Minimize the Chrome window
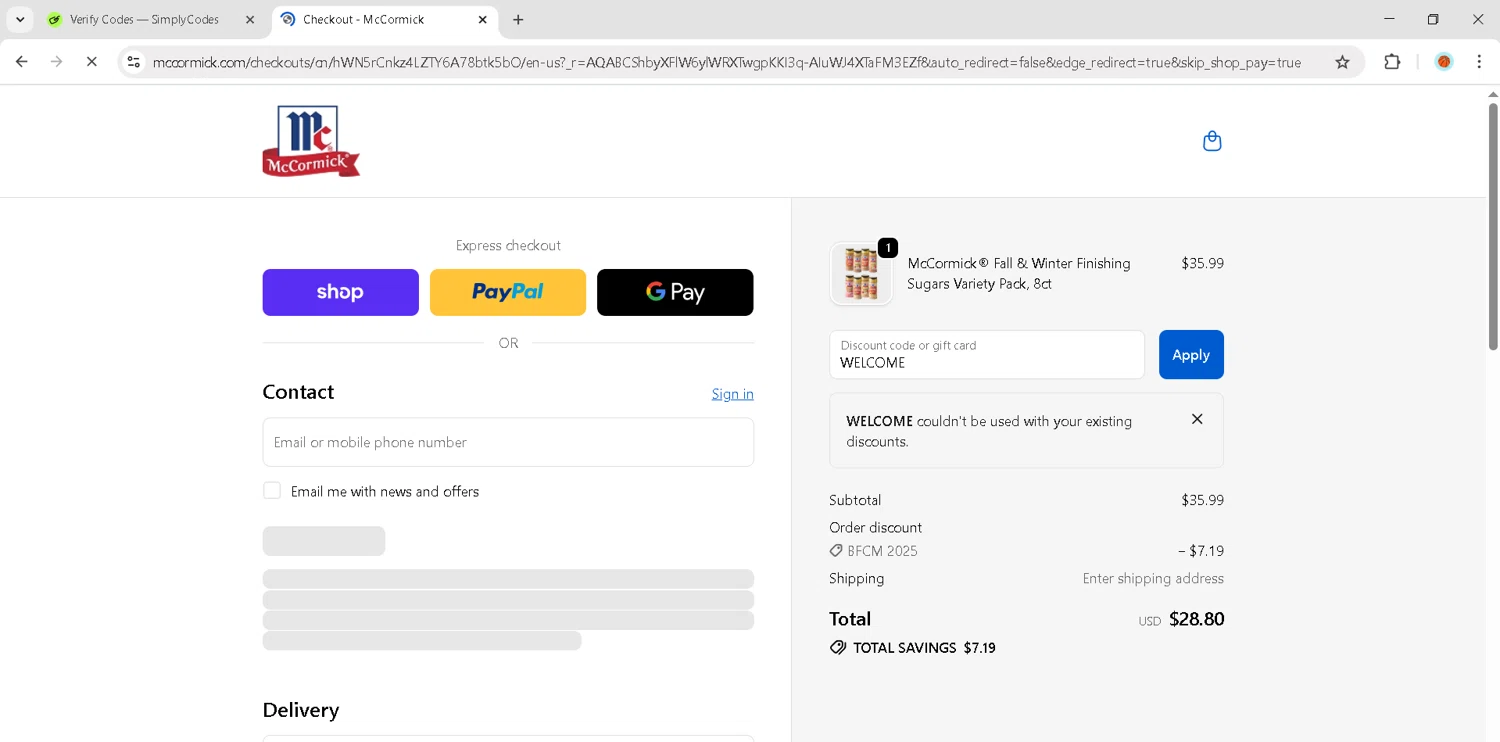1500x742 pixels. coord(1389,19)
